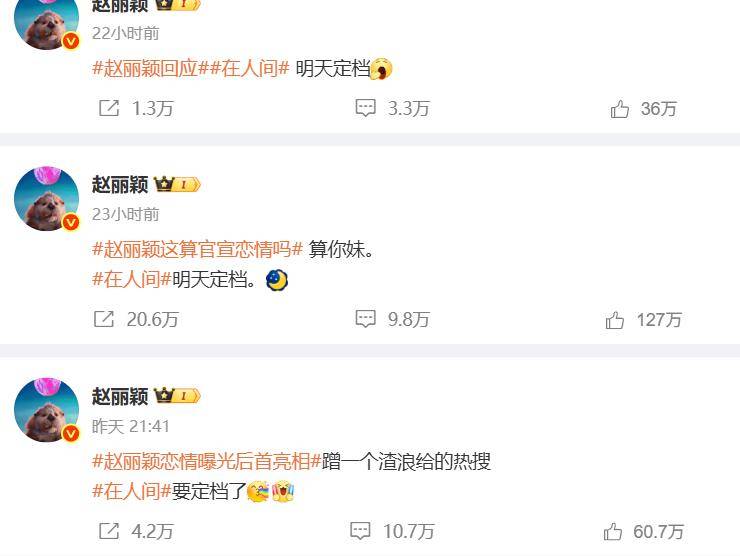Click the 昨天 21:41 timestamp
This screenshot has height=556, width=740.
(131, 427)
